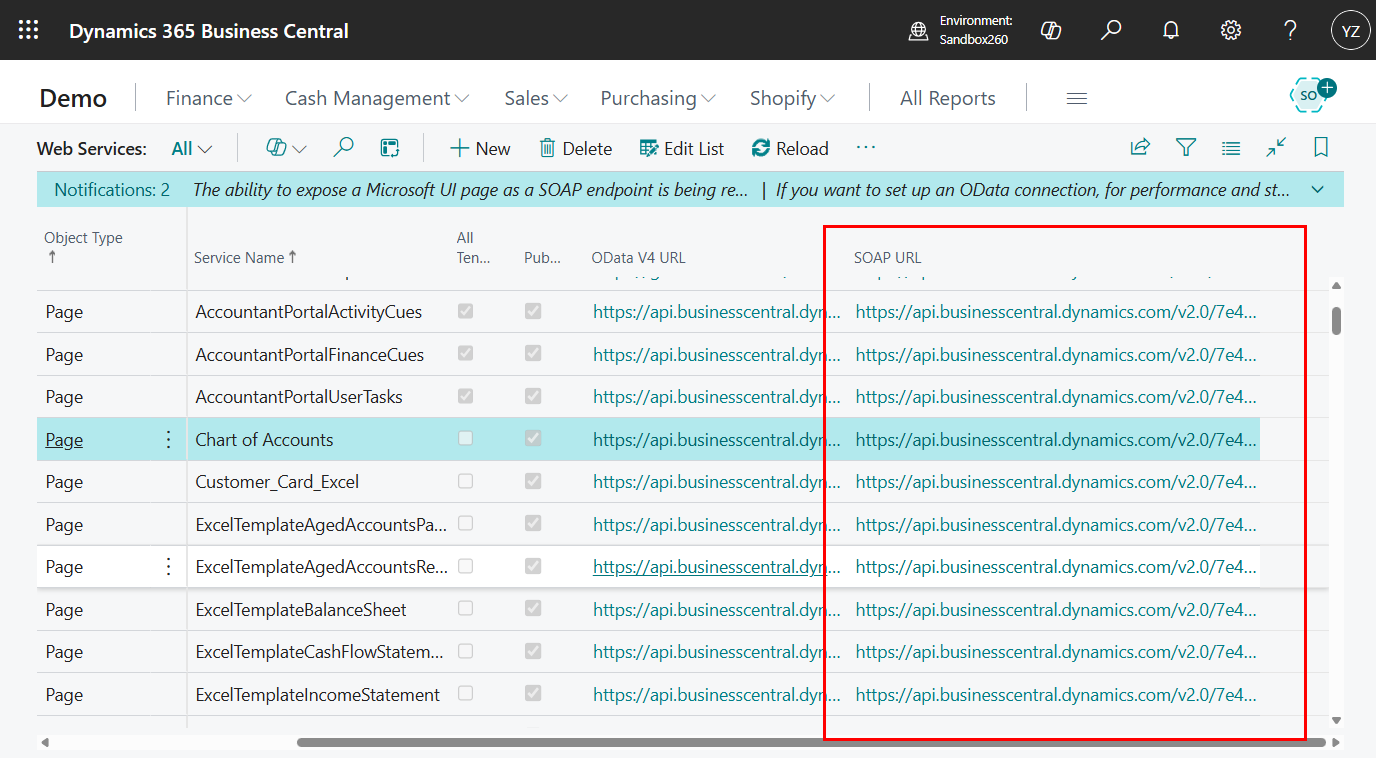
Task: Click New to create a web service
Action: (x=480, y=147)
